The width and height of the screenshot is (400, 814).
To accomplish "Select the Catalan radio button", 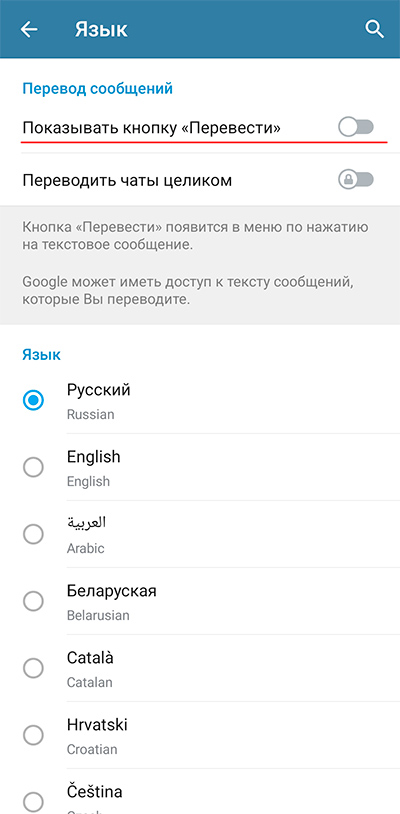I will pyautogui.click(x=33, y=668).
